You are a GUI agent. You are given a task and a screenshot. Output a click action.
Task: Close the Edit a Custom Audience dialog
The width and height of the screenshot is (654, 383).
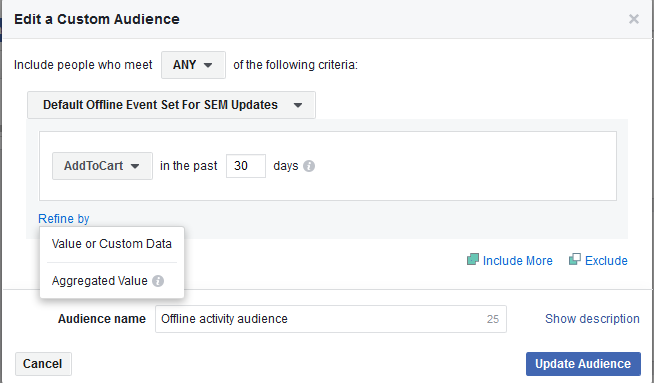click(x=634, y=19)
